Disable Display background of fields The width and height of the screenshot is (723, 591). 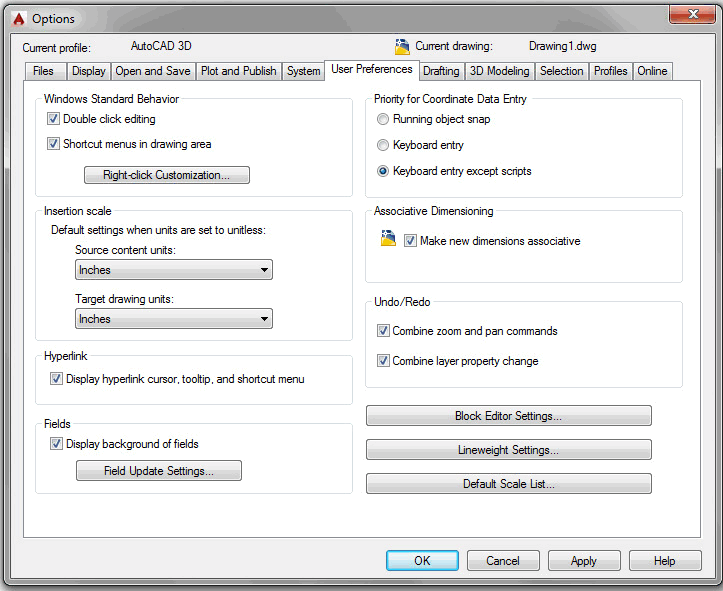point(57,444)
